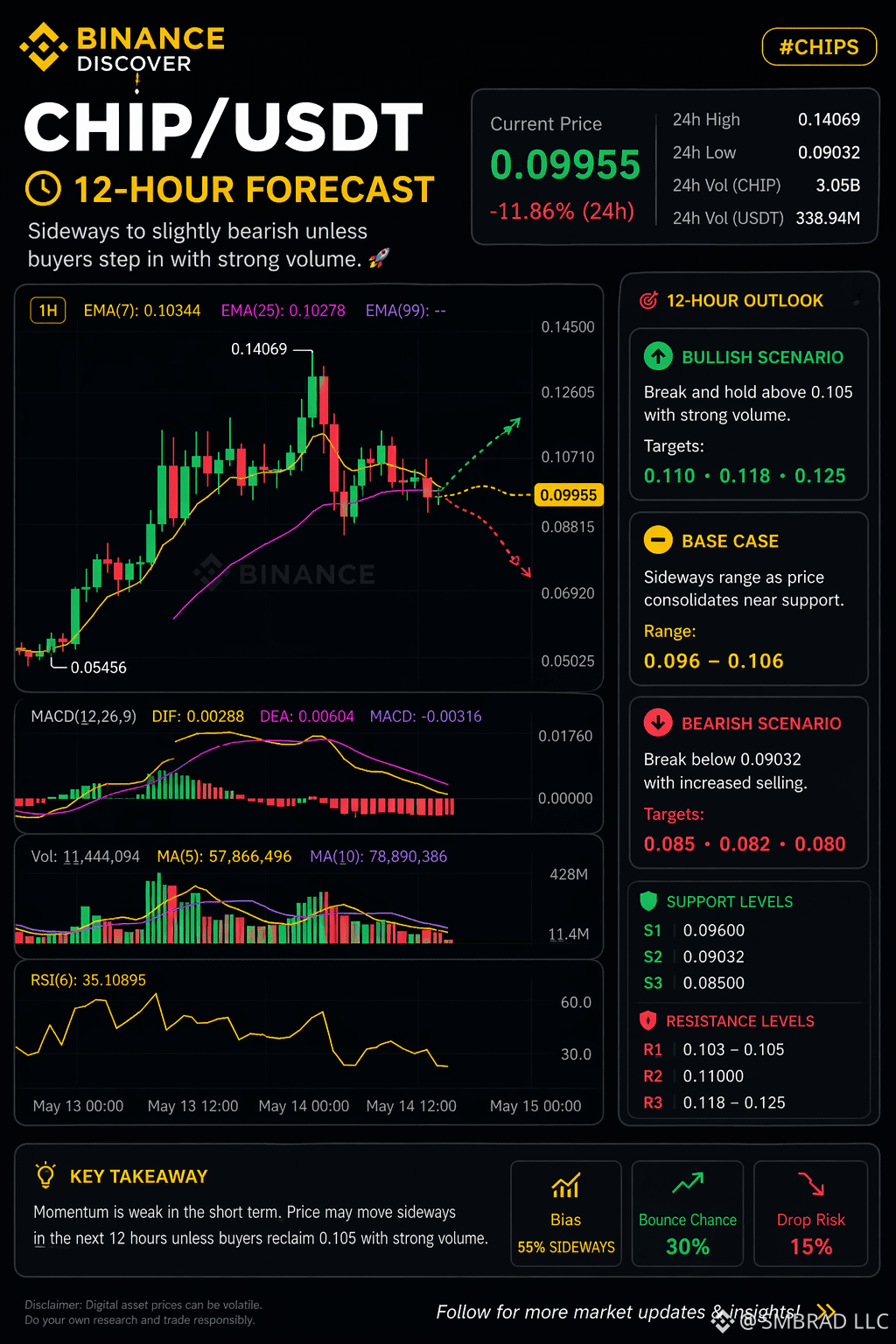
Task: Click the RSI(6): 35.10895 label
Action: pos(88,980)
